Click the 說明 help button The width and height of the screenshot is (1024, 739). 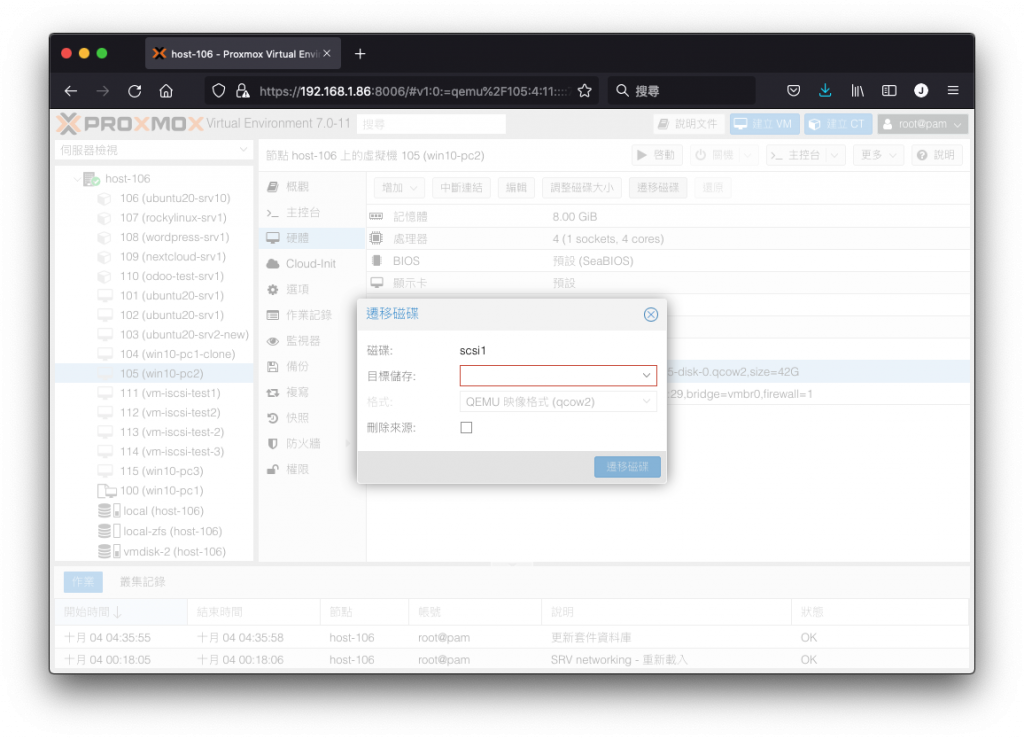click(x=936, y=155)
